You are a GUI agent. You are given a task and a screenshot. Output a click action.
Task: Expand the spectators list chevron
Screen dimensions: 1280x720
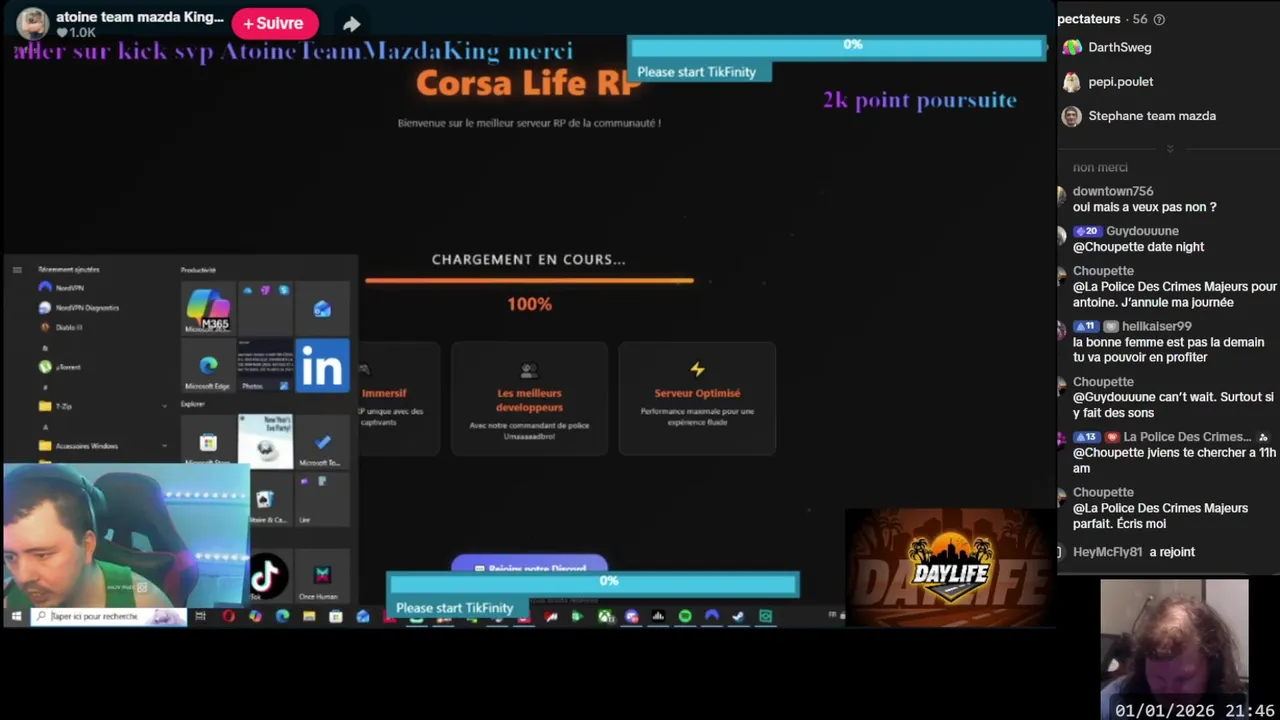pos(1169,149)
